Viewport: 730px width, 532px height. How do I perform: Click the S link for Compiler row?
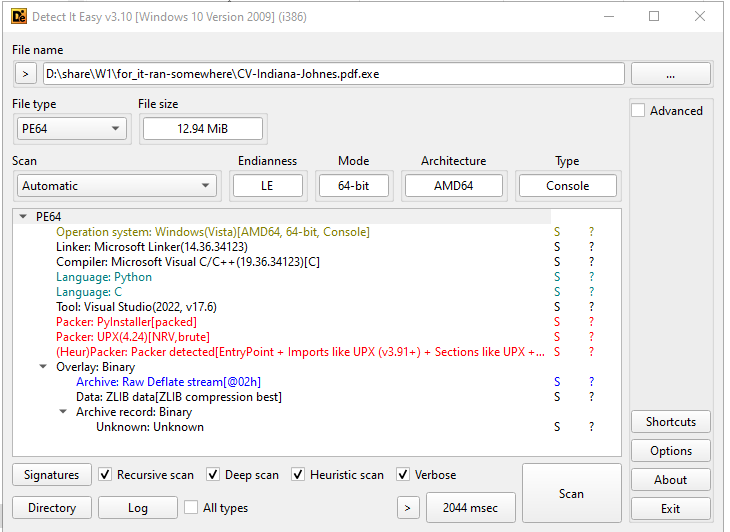click(557, 262)
